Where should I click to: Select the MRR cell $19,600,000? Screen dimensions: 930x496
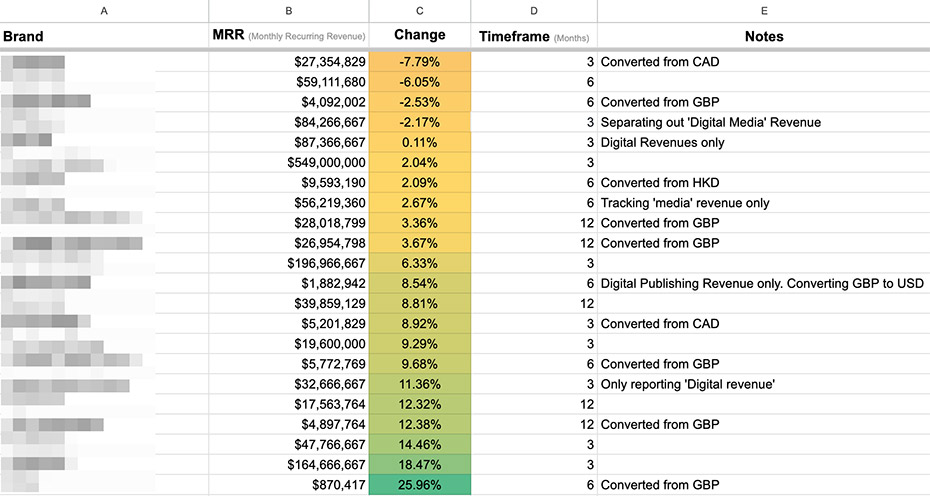tap(289, 344)
